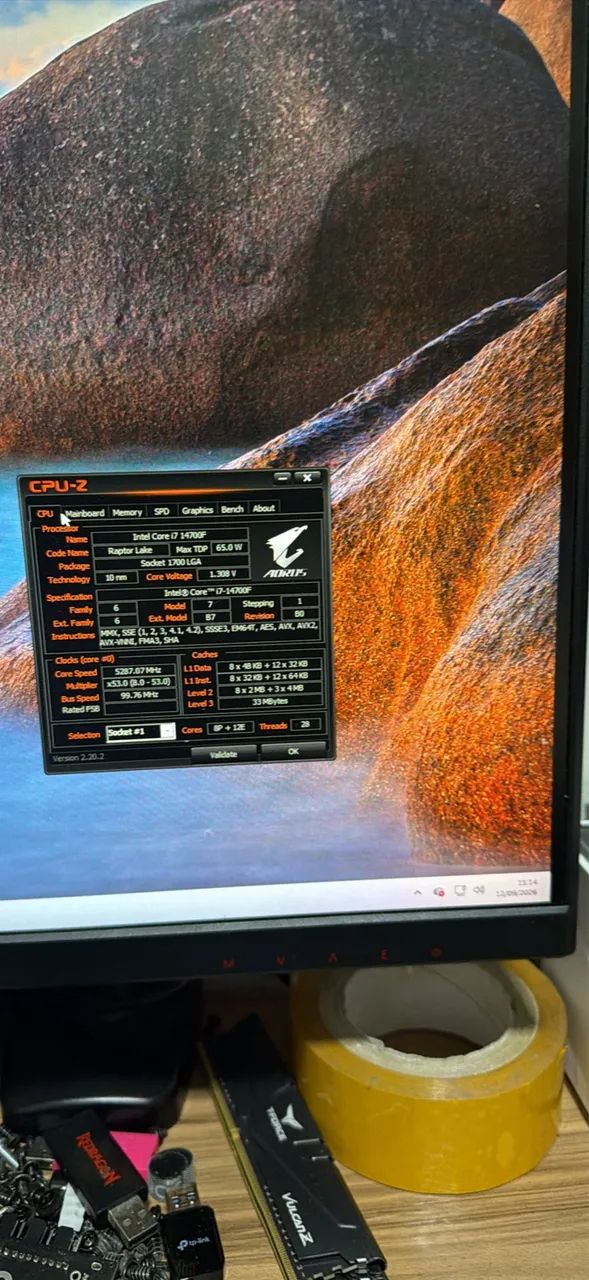Click the Intel Core i7 14700F name field
This screenshot has width=589, height=1280.
[x=169, y=537]
